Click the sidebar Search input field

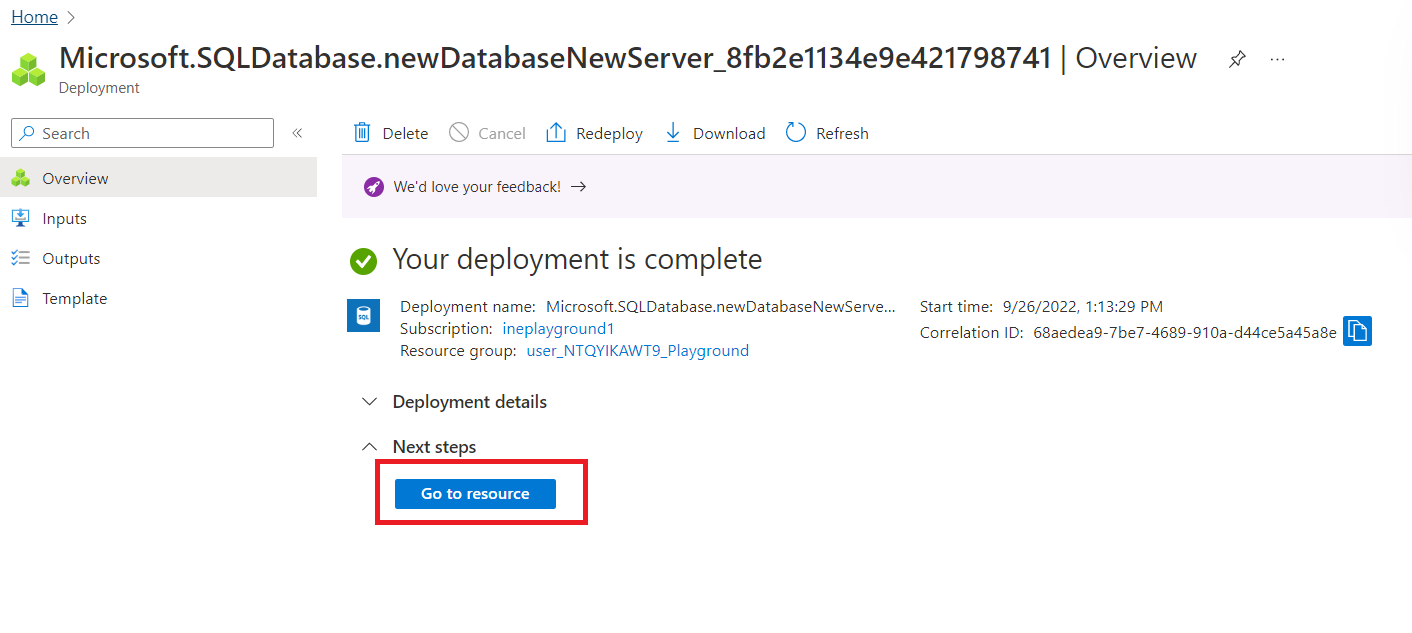pyautogui.click(x=150, y=133)
